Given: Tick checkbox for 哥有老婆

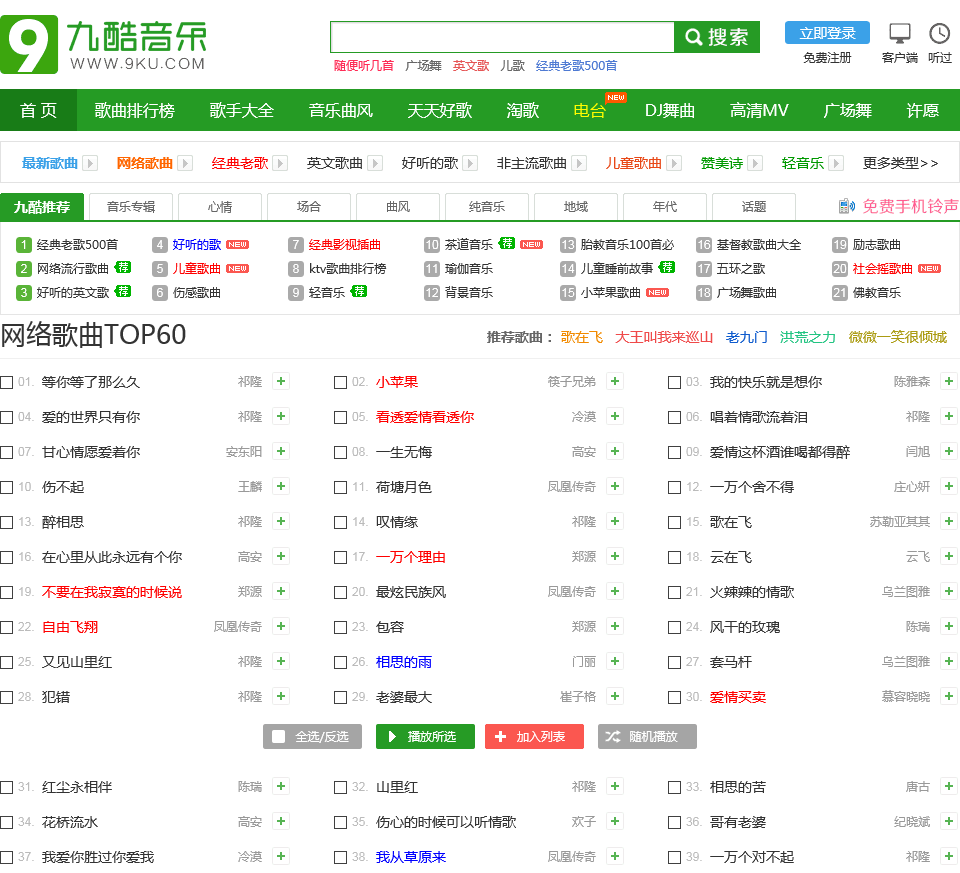Looking at the screenshot, I should point(674,822).
